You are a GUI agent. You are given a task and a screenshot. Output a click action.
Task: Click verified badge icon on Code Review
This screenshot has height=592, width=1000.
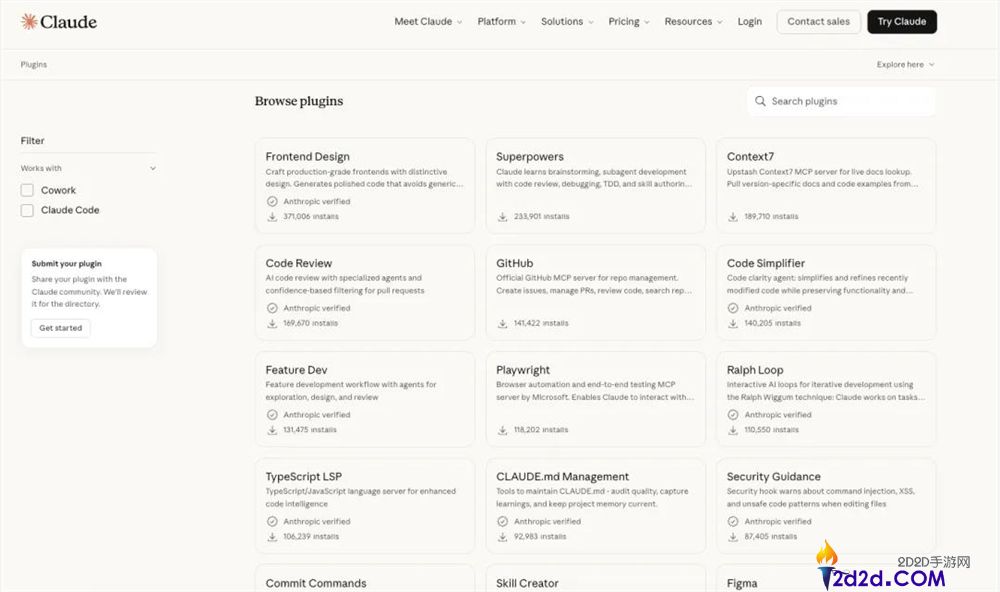(272, 308)
